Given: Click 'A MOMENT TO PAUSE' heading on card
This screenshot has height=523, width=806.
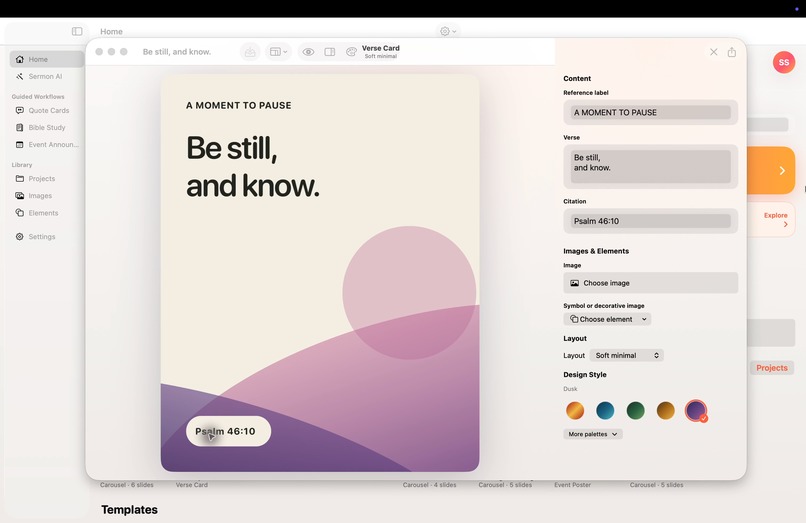Looking at the screenshot, I should (239, 105).
